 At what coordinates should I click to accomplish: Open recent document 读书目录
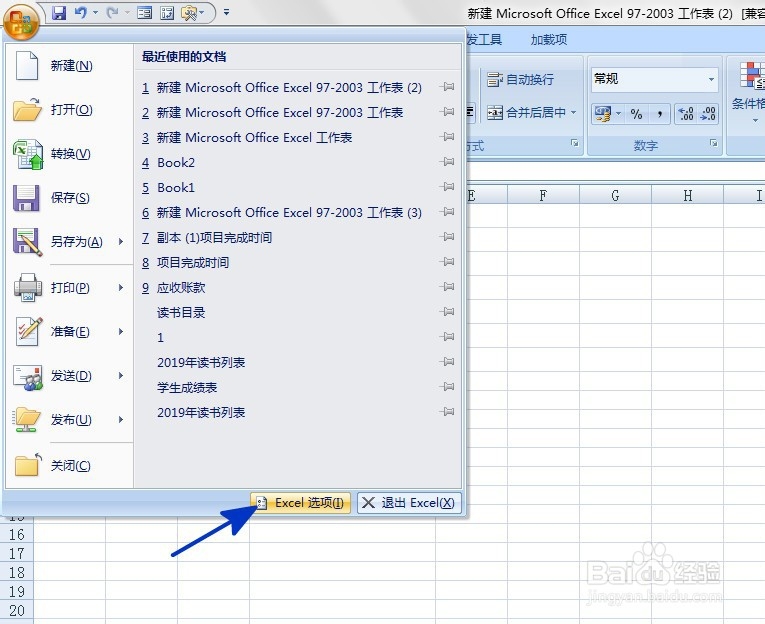coord(181,313)
